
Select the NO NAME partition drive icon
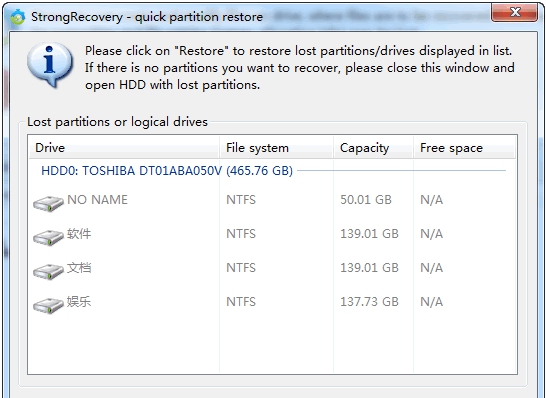[x=48, y=204]
